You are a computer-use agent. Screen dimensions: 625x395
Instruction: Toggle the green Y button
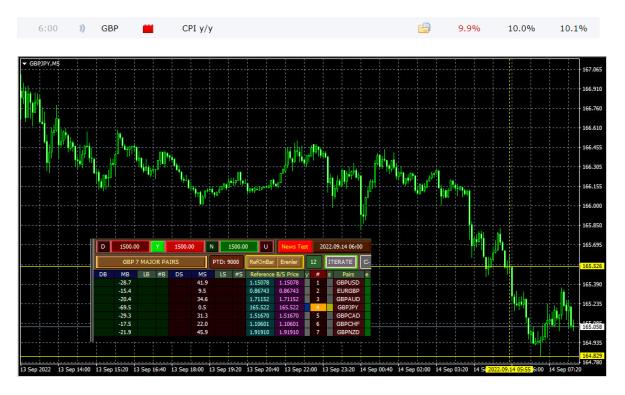click(x=157, y=247)
